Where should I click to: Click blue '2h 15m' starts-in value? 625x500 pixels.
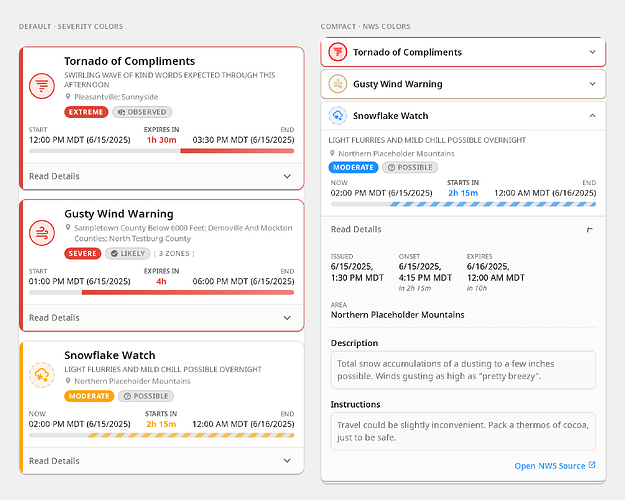coord(463,193)
